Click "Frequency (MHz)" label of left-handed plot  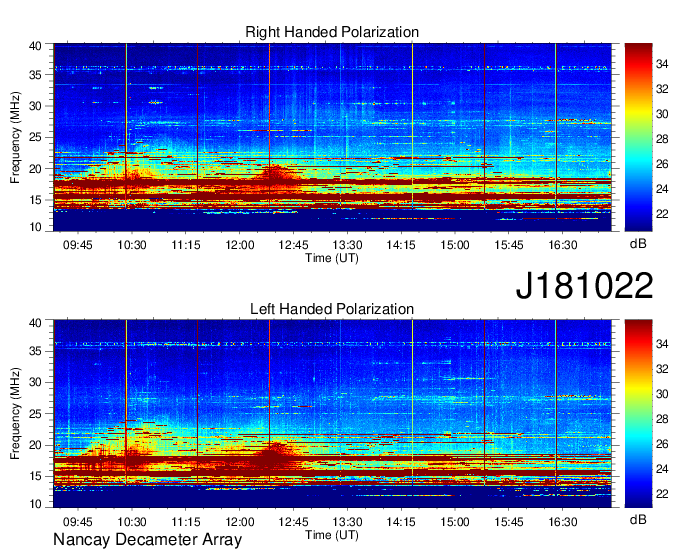tap(15, 414)
